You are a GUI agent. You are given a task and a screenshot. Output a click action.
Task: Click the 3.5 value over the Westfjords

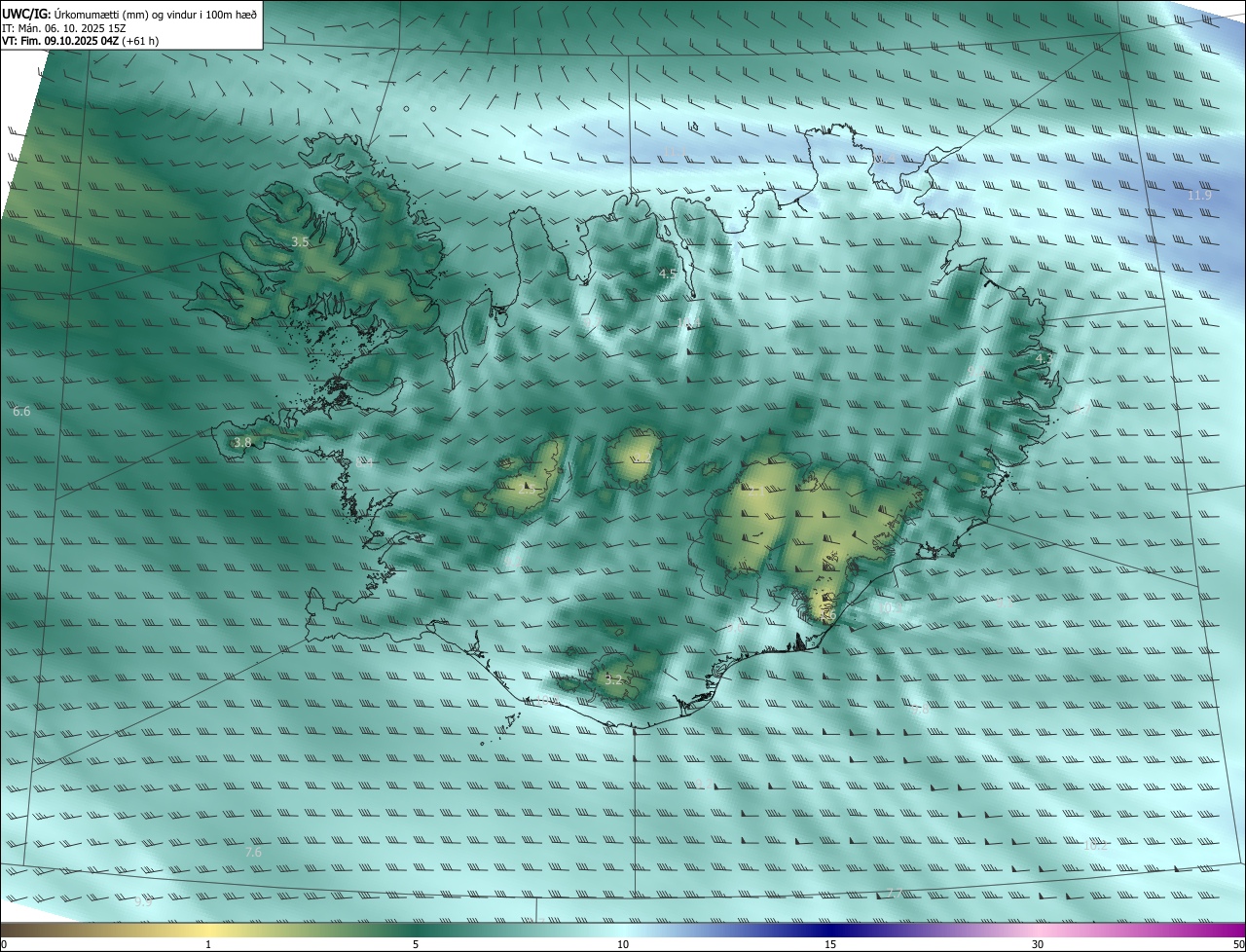tap(300, 241)
